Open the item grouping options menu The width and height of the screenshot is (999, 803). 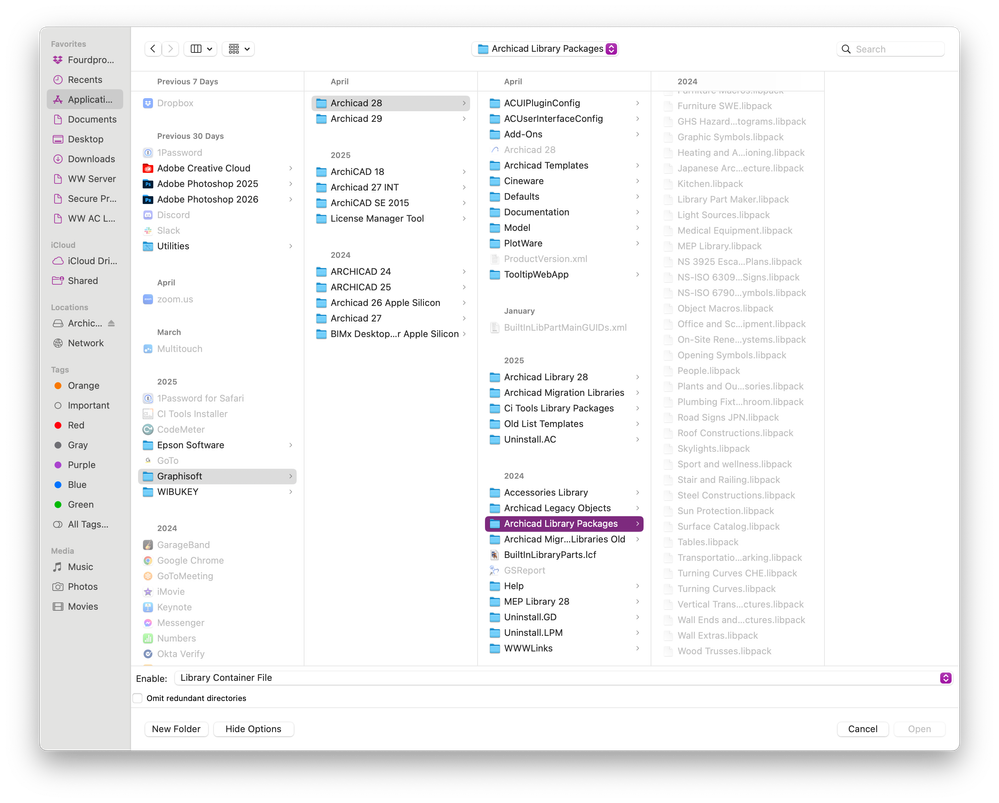click(239, 48)
